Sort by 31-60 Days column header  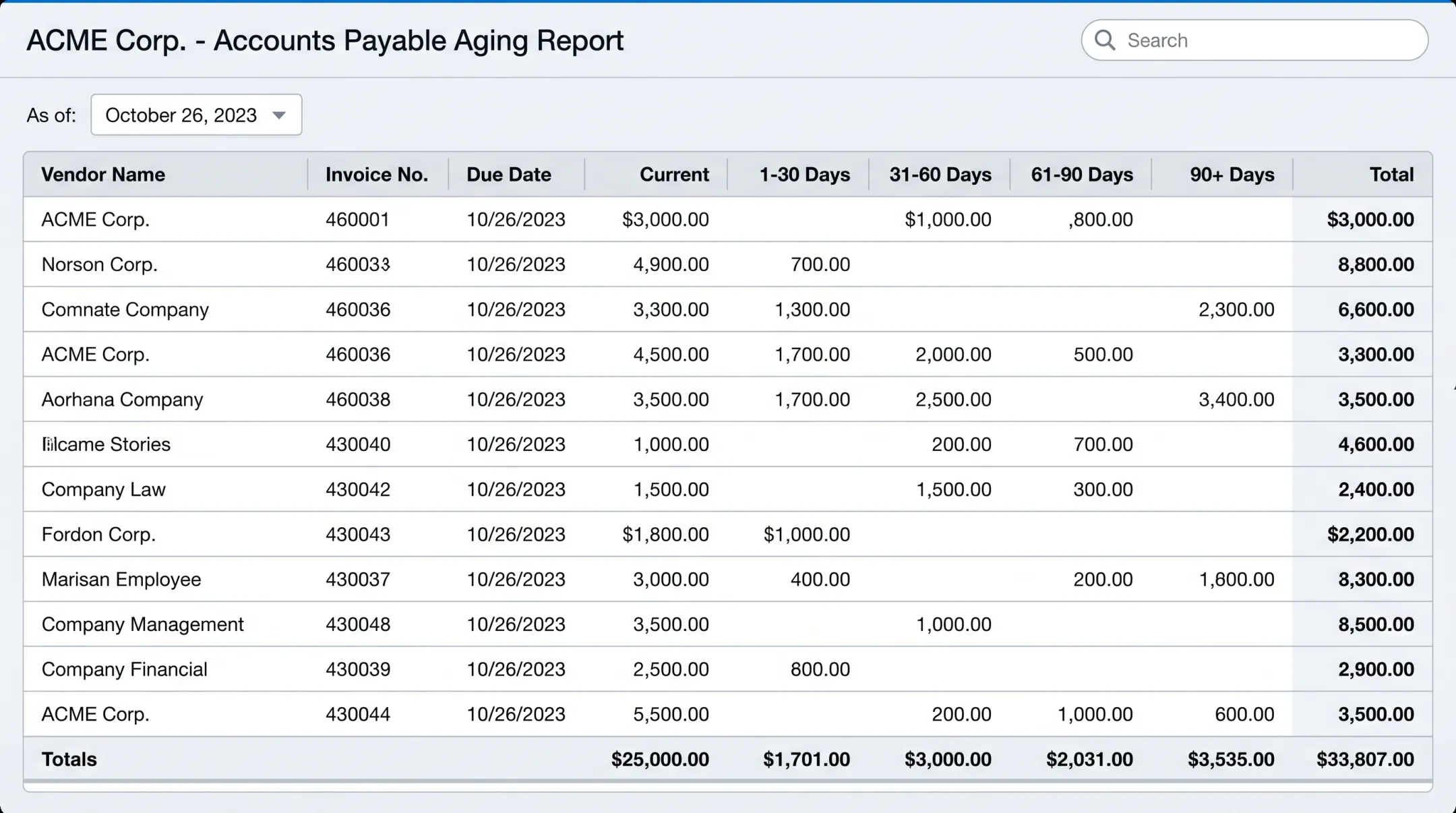click(940, 175)
